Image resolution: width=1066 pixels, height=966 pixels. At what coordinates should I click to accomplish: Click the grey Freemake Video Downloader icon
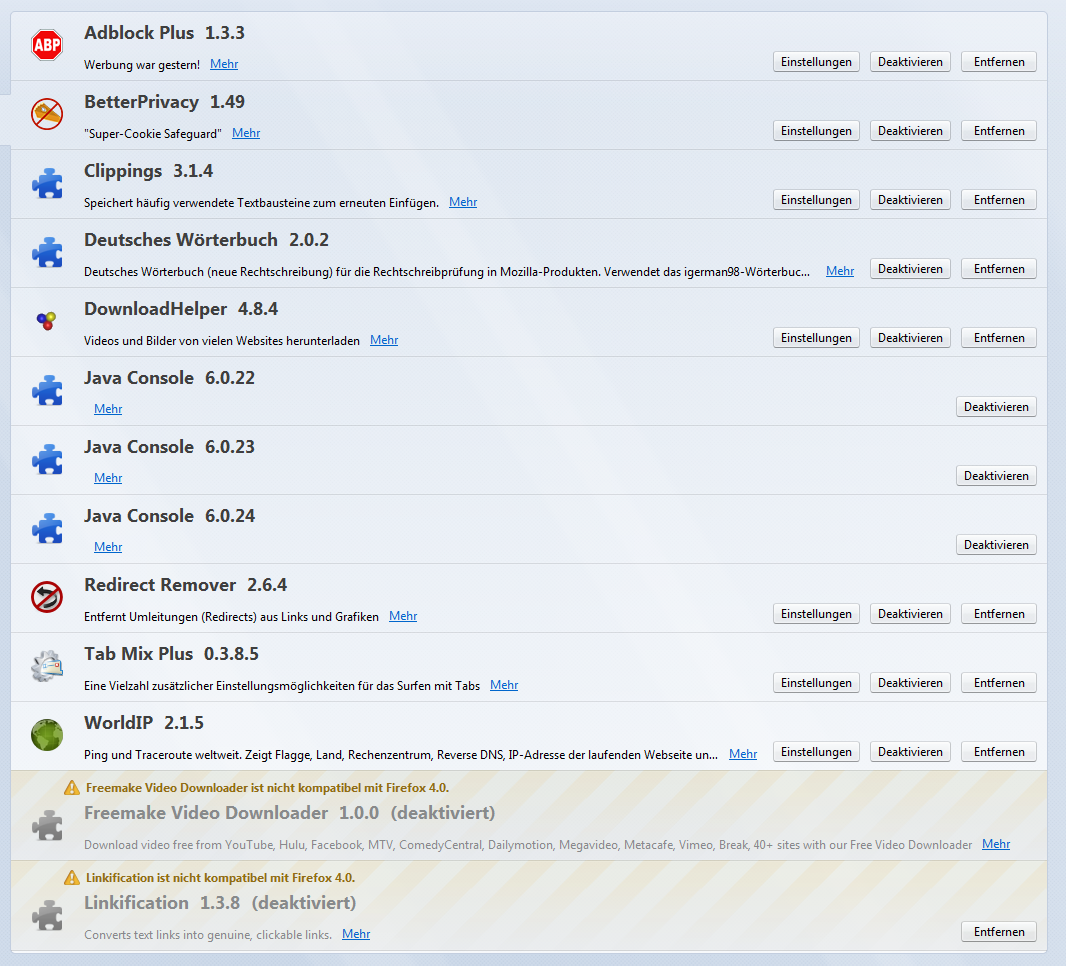[x=48, y=825]
